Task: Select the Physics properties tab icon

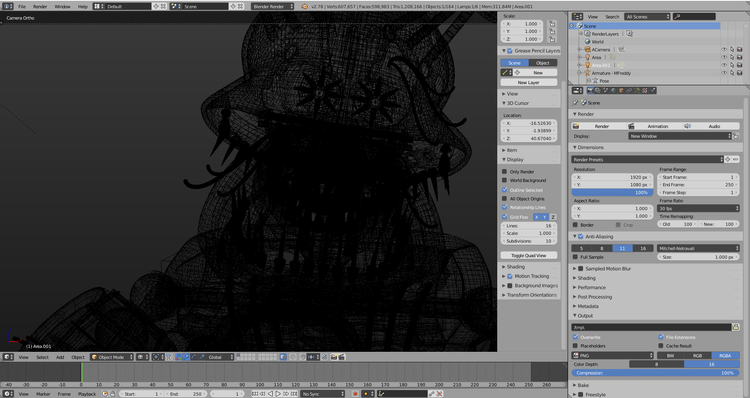Action: pos(652,90)
